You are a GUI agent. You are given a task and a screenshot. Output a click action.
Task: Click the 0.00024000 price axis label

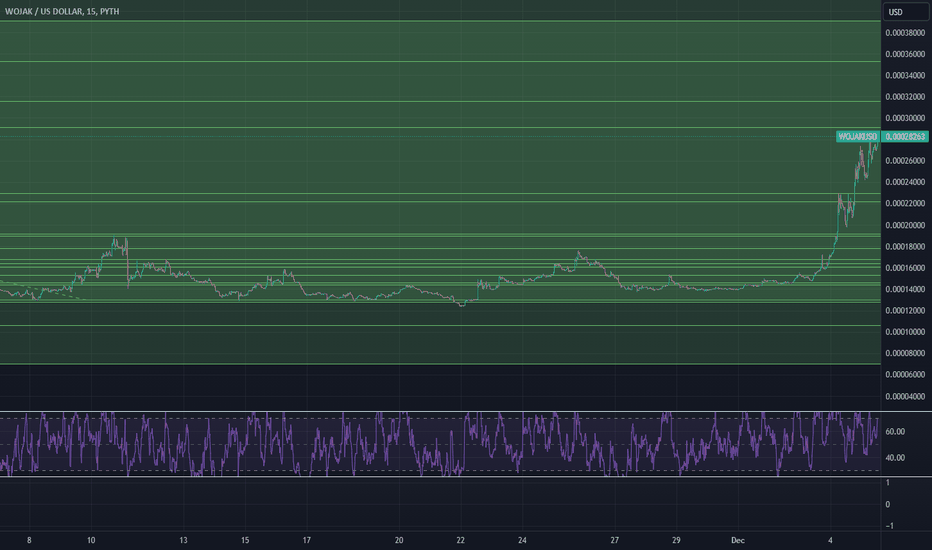coord(905,182)
